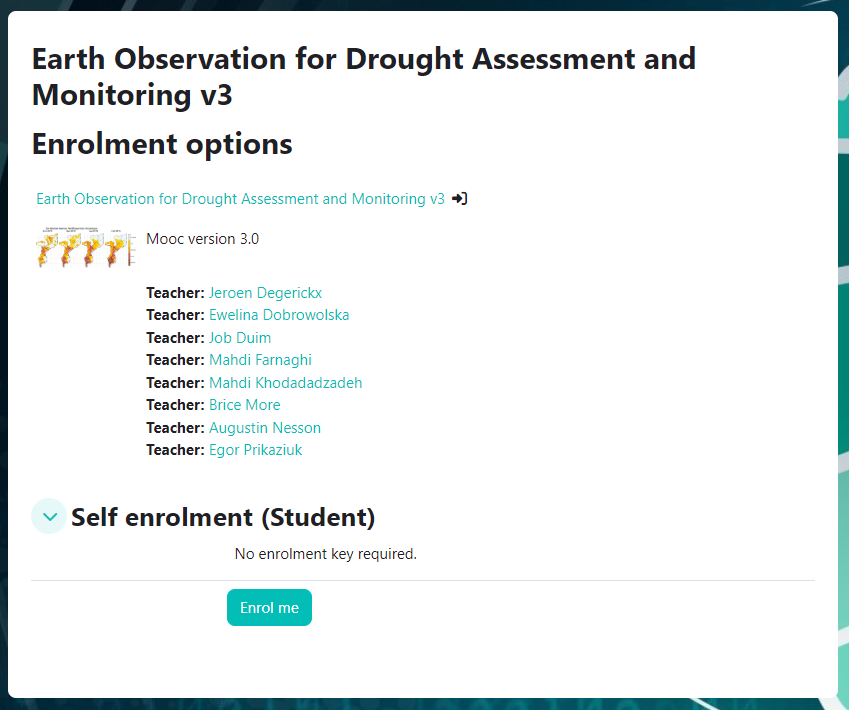Open teacher Job Duim's profile
The width and height of the screenshot is (849, 710).
pyautogui.click(x=240, y=338)
